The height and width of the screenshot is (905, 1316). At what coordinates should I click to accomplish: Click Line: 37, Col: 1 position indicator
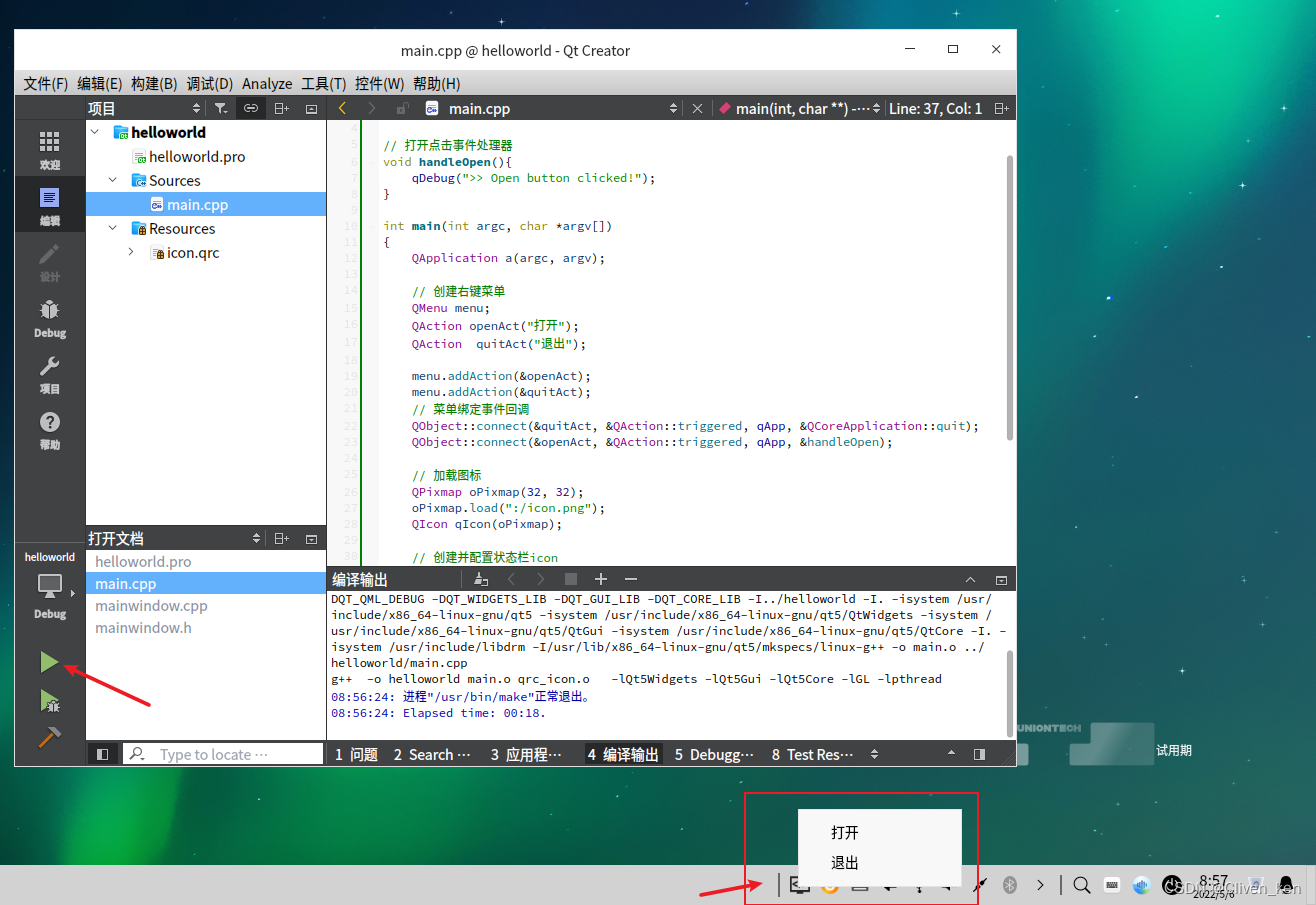tap(935, 108)
